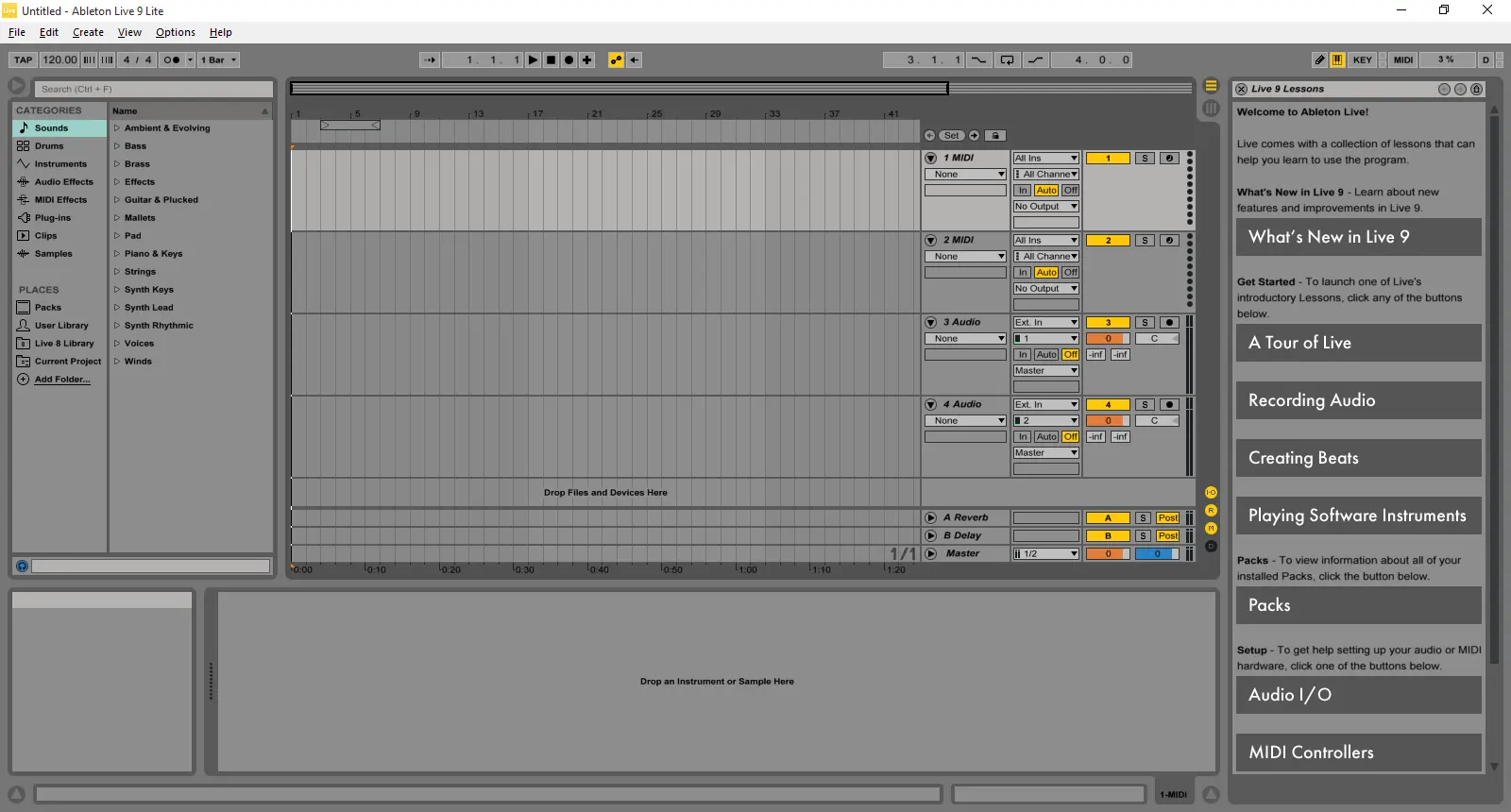Image resolution: width=1511 pixels, height=812 pixels.
Task: Expand Synth Lead folder
Action: pyautogui.click(x=117, y=308)
